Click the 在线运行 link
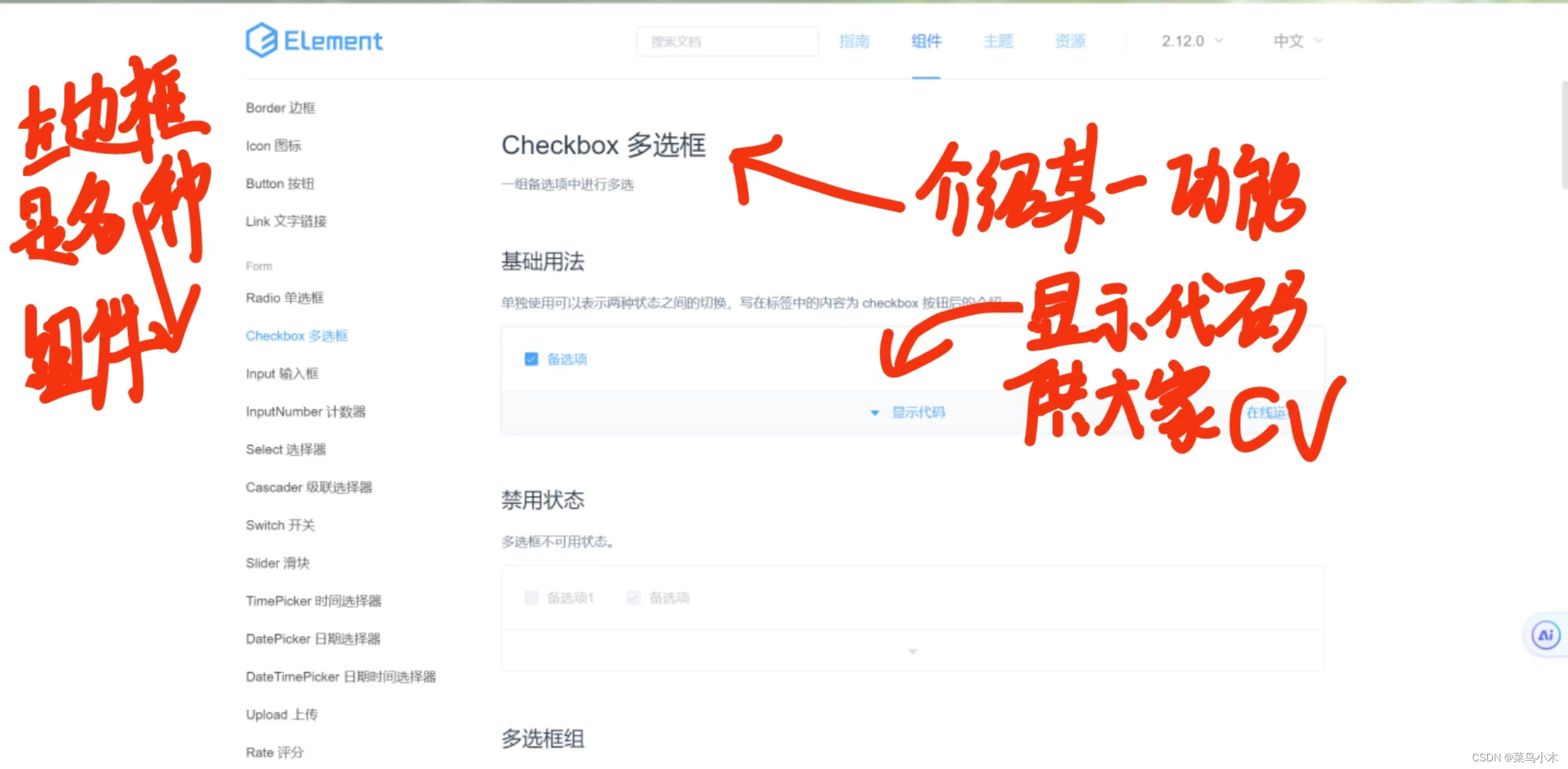 (1264, 413)
